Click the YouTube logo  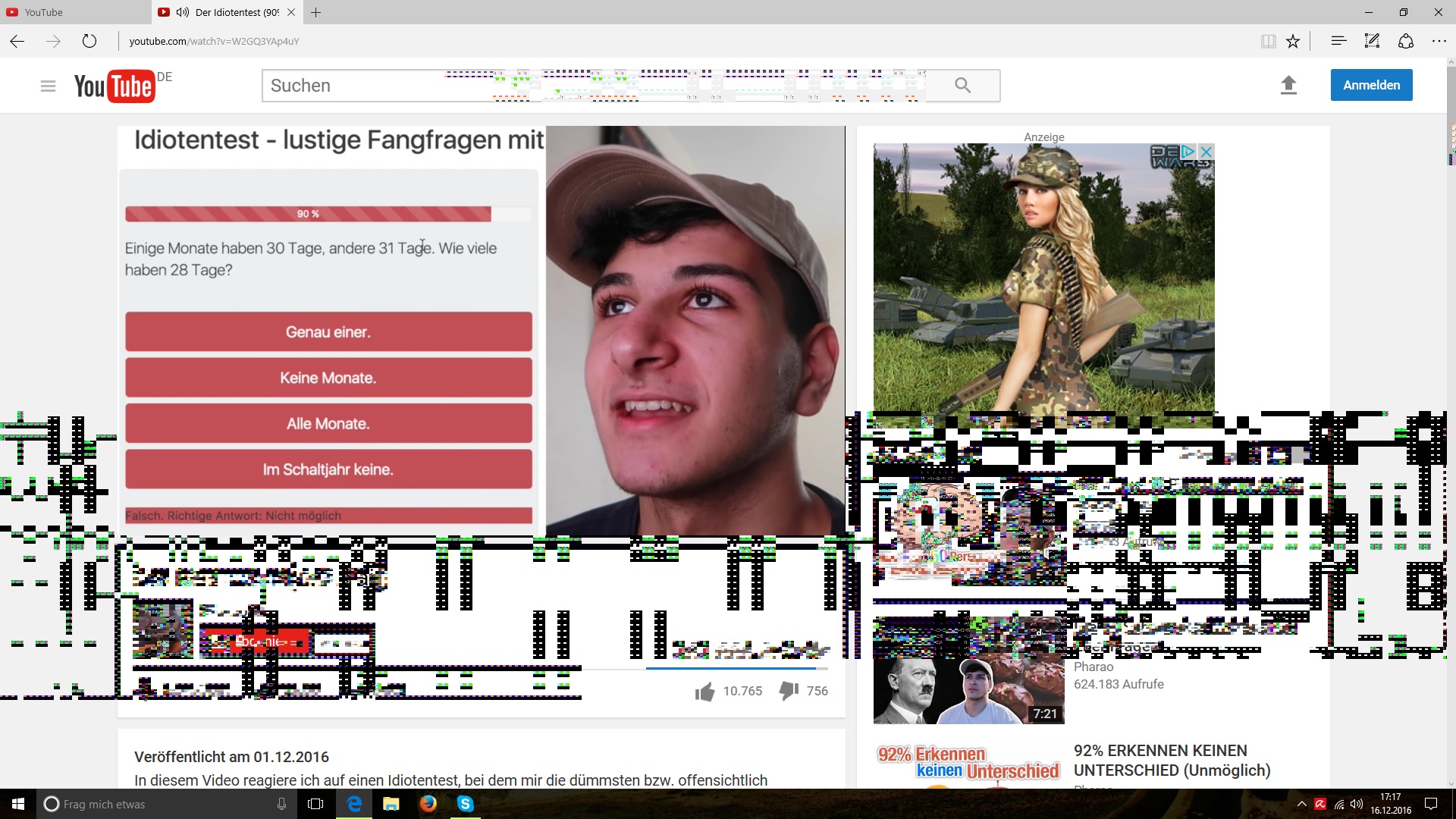[x=115, y=86]
